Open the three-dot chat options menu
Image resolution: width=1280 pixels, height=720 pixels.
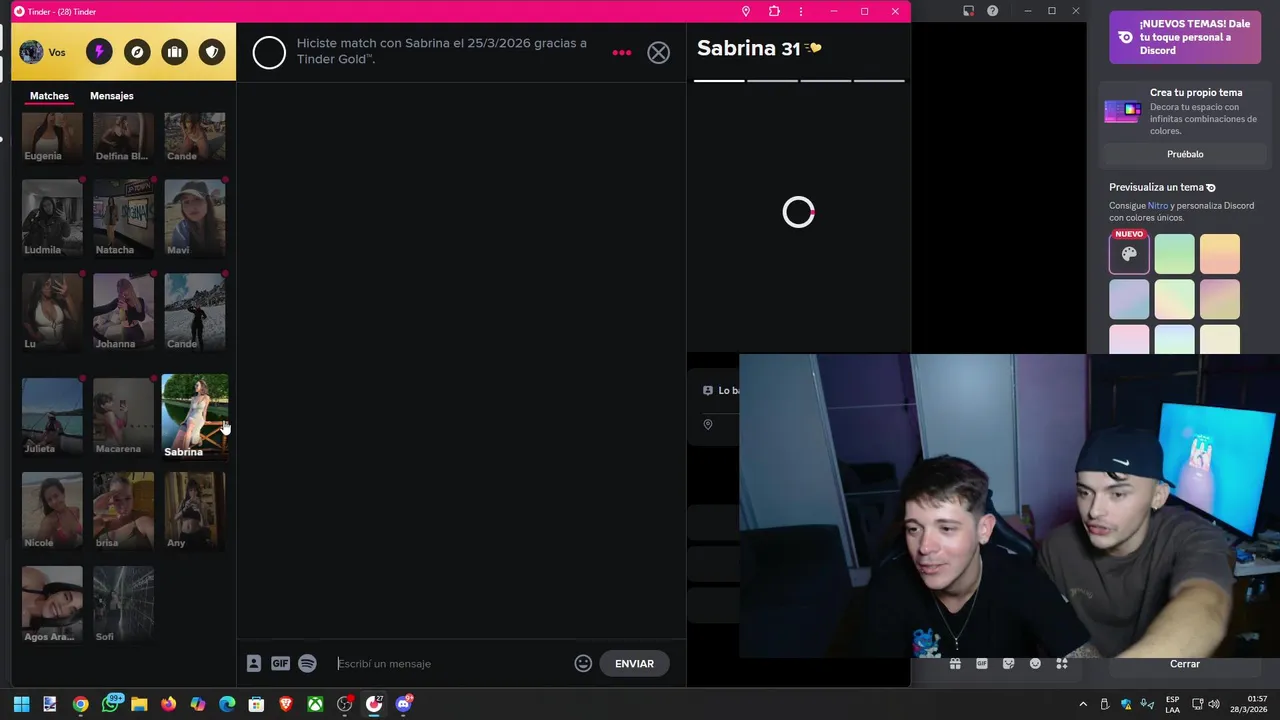(622, 53)
